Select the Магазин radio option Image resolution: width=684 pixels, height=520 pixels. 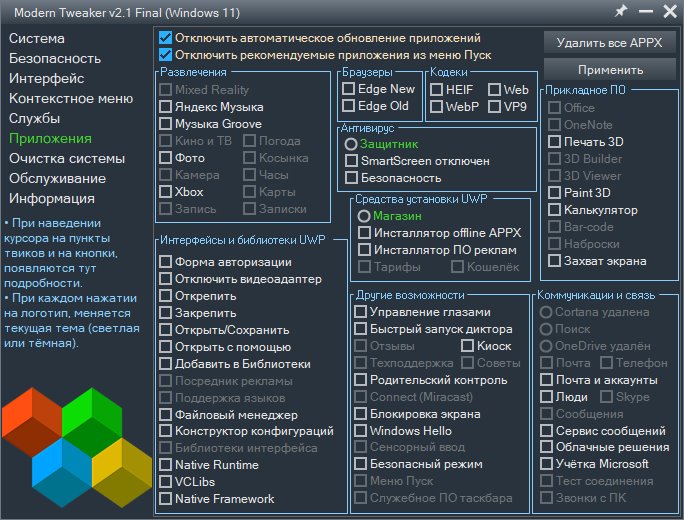point(364,216)
